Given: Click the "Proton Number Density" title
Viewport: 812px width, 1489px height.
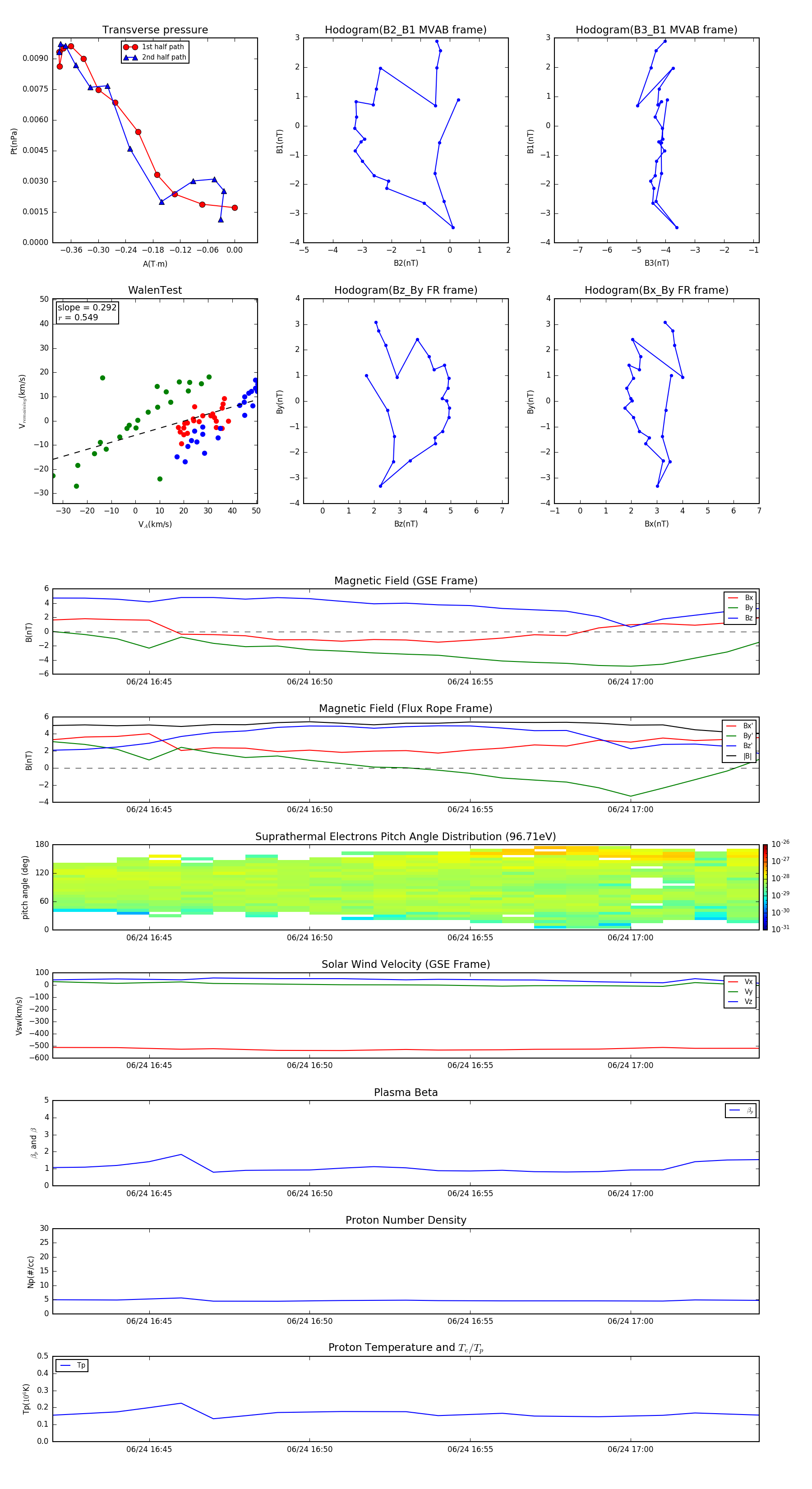Looking at the screenshot, I should tap(406, 1220).
